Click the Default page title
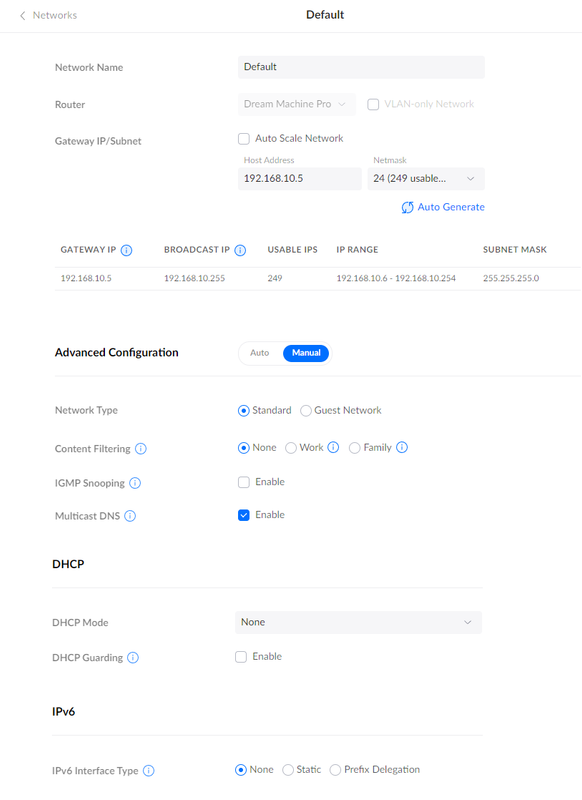582x800 pixels. (x=325, y=15)
